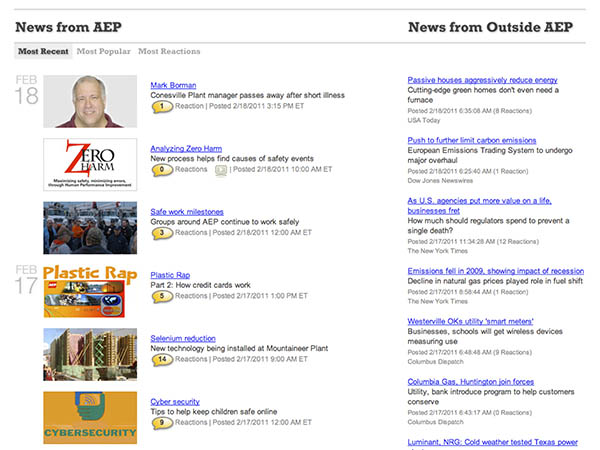The height and width of the screenshot is (450, 600).
Task: Click the 'USA Today' source label
Action: [x=424, y=121]
